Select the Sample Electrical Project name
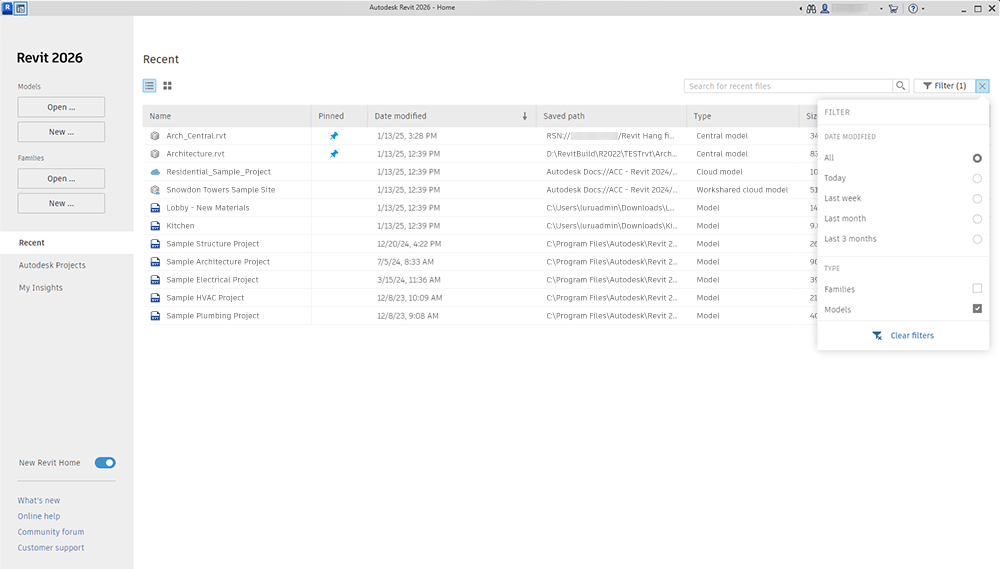 click(x=212, y=279)
